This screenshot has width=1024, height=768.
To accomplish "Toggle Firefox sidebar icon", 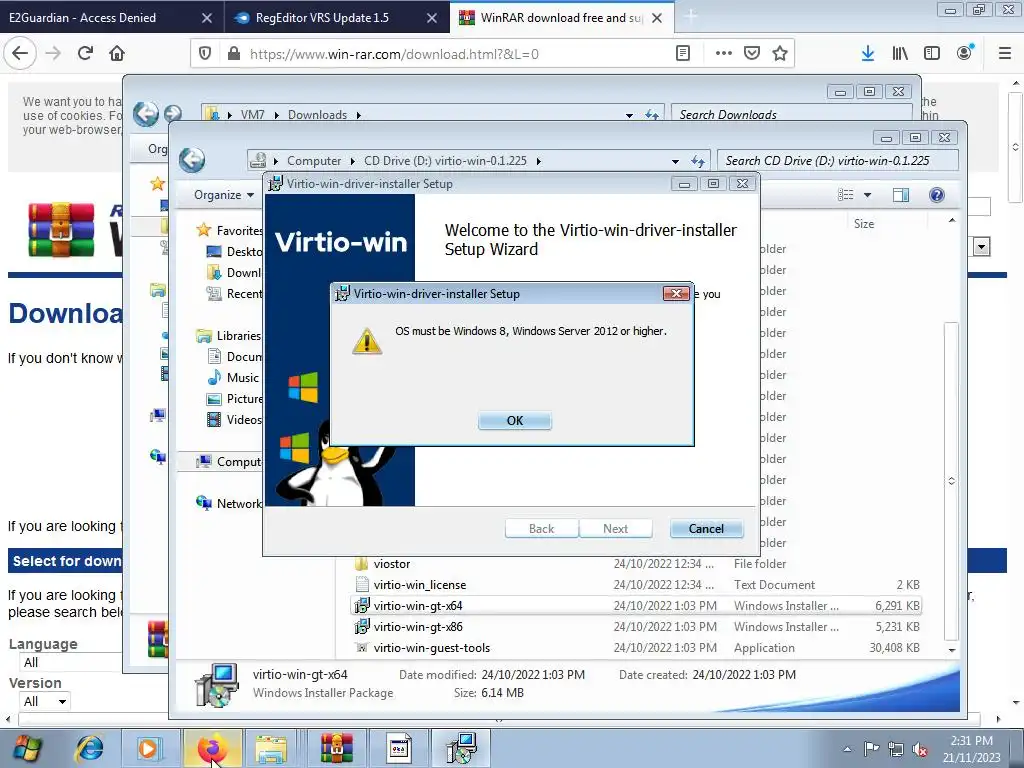I will [x=932, y=54].
